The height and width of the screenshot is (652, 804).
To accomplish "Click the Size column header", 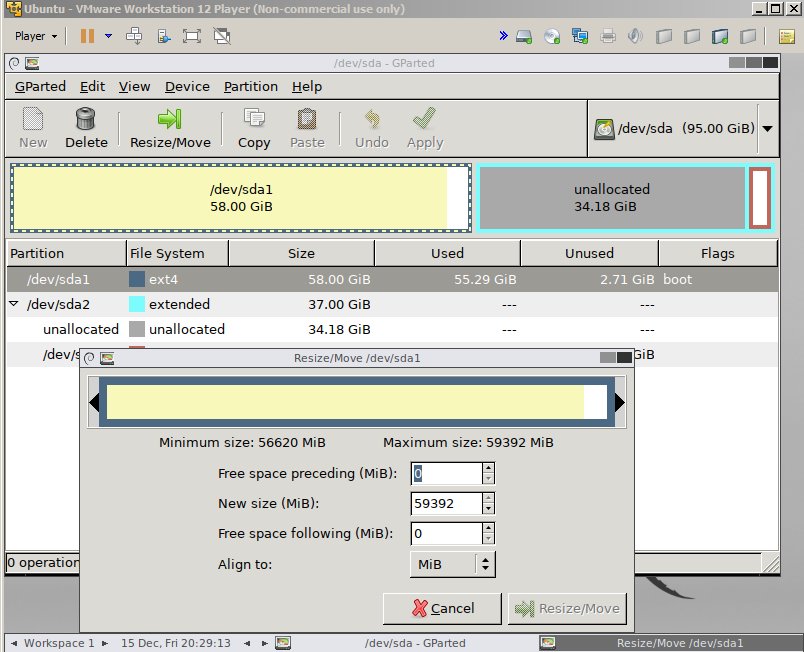I will tap(301, 253).
